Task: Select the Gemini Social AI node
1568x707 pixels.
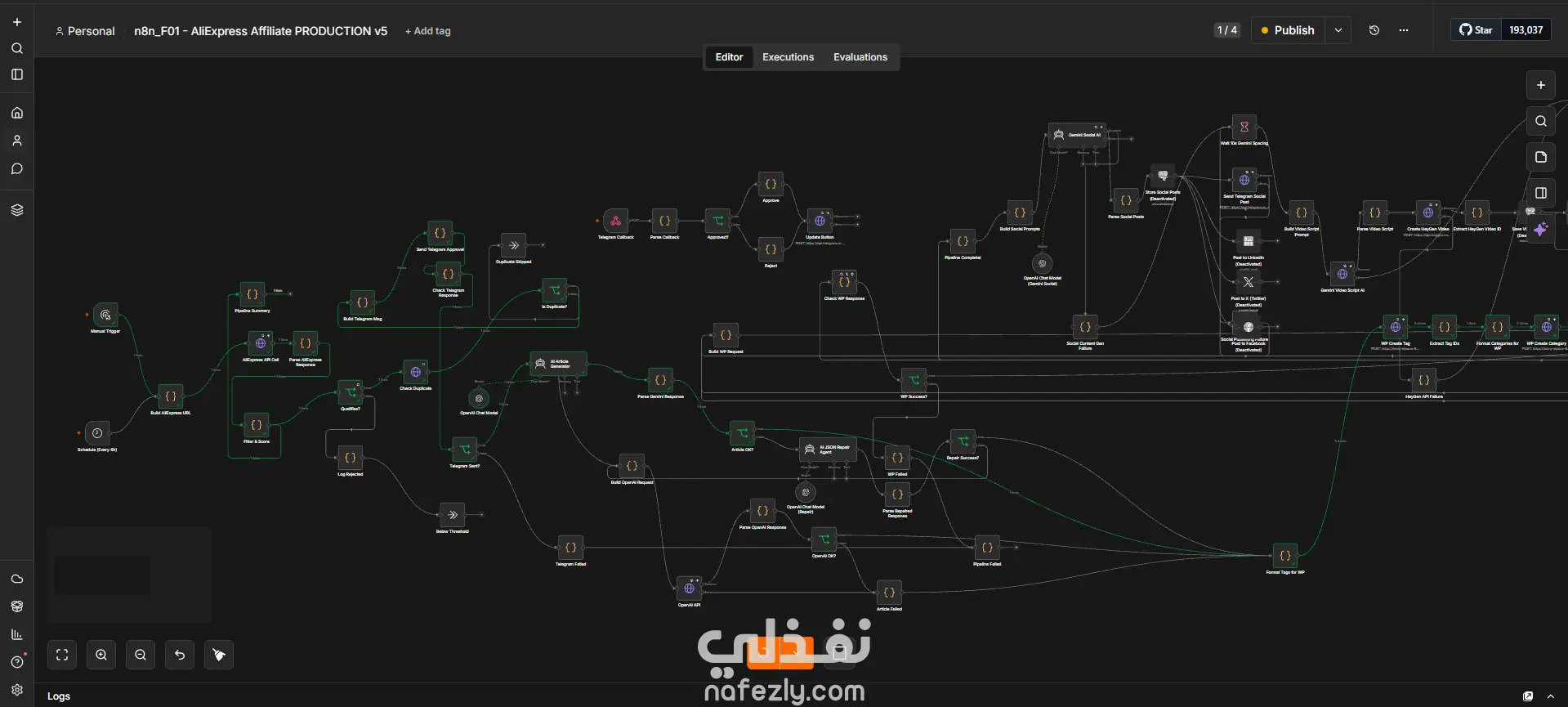Action: click(x=1077, y=135)
